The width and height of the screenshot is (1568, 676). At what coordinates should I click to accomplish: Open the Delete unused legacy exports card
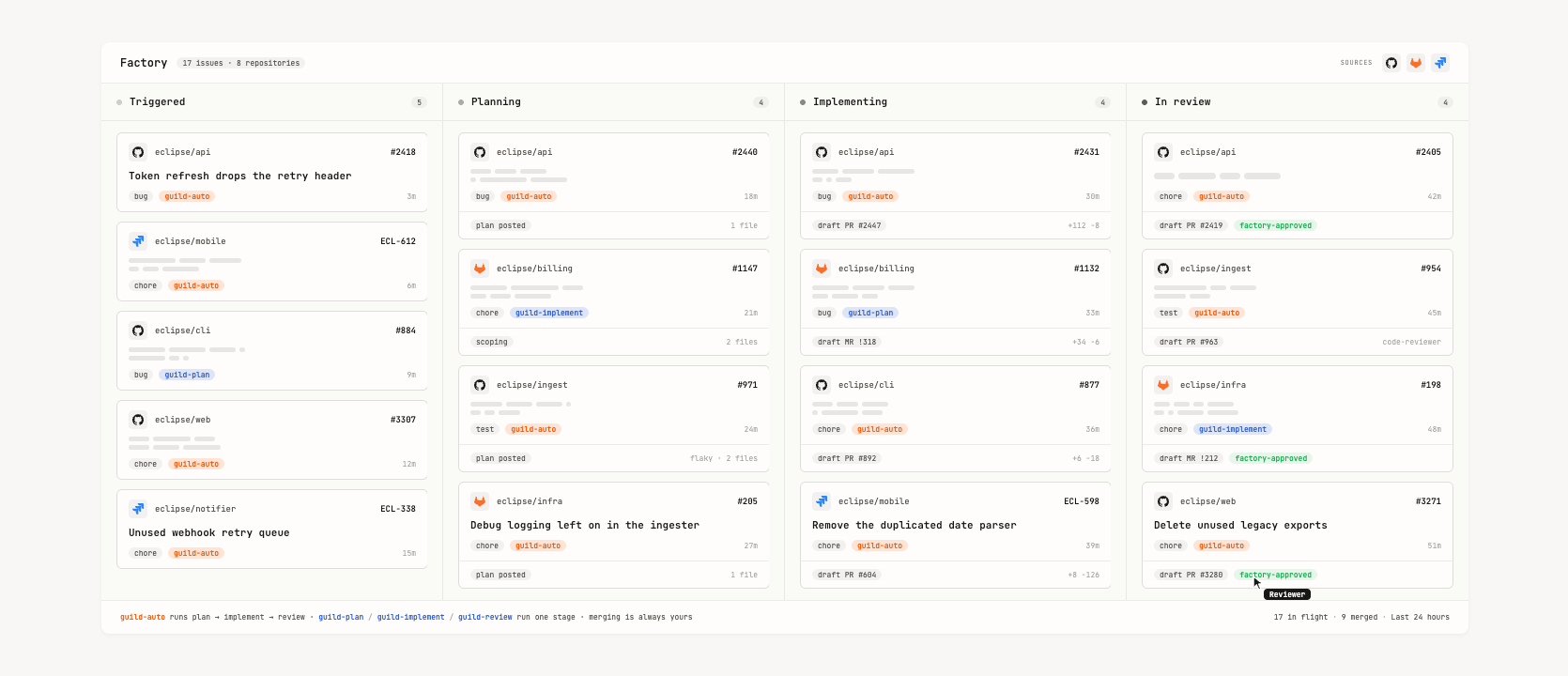[x=1297, y=535]
